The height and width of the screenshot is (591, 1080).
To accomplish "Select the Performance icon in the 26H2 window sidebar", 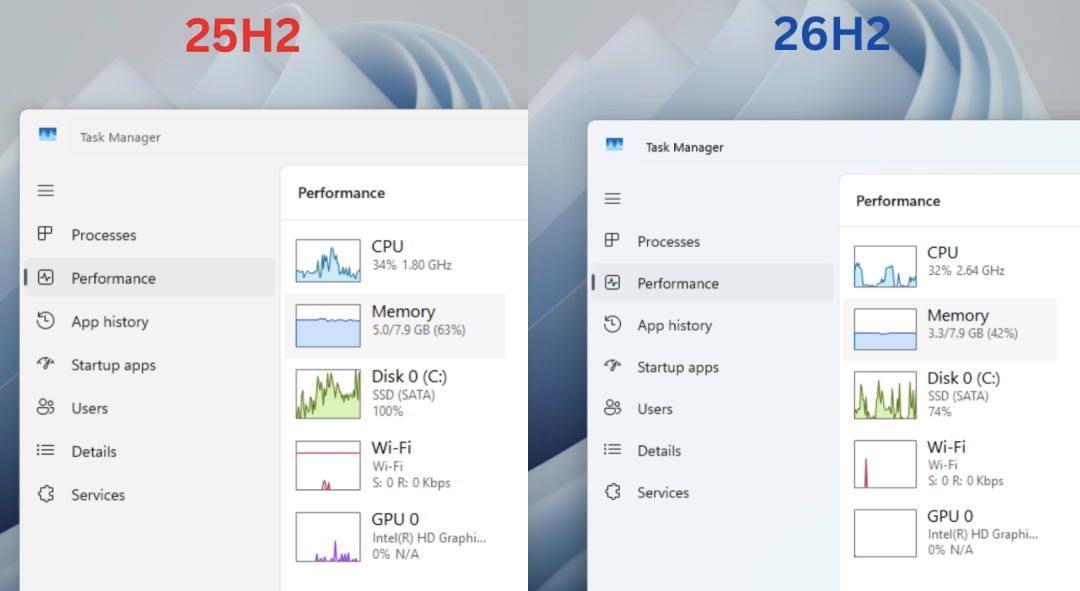I will coord(612,283).
